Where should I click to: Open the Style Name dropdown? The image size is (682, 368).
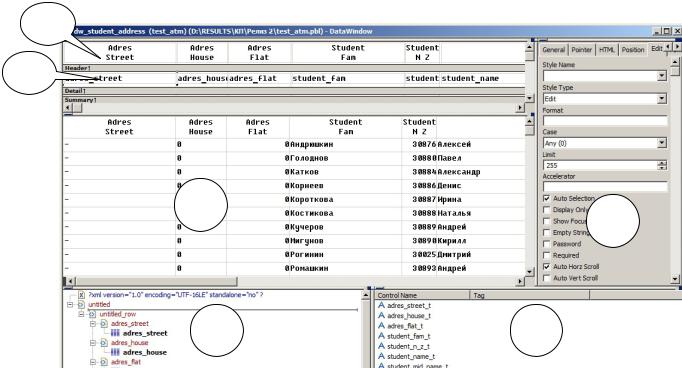(662, 76)
